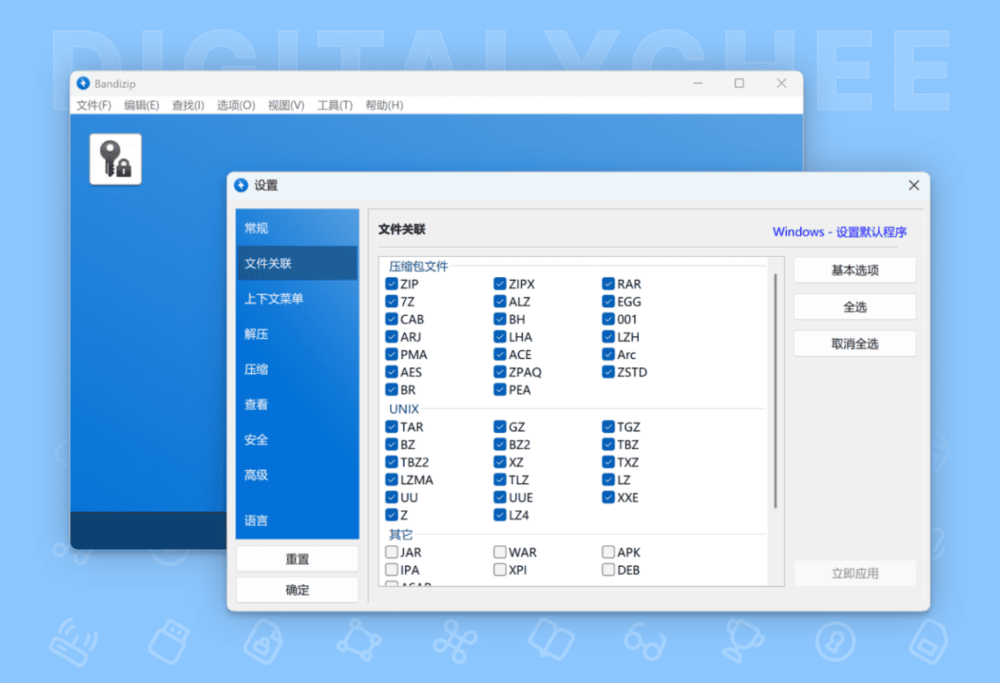This screenshot has width=1000, height=683.
Task: Enable the JAR file association
Action: (392, 552)
